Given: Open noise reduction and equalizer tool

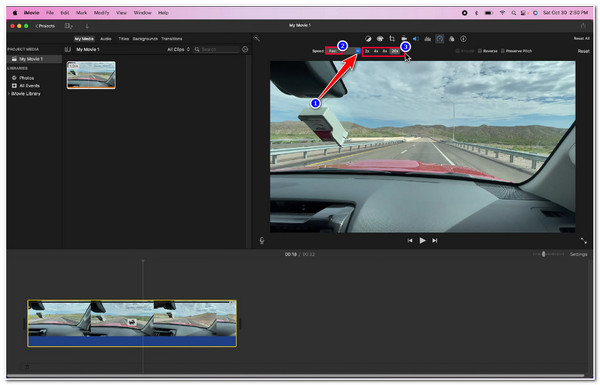Looking at the screenshot, I should click(428, 39).
